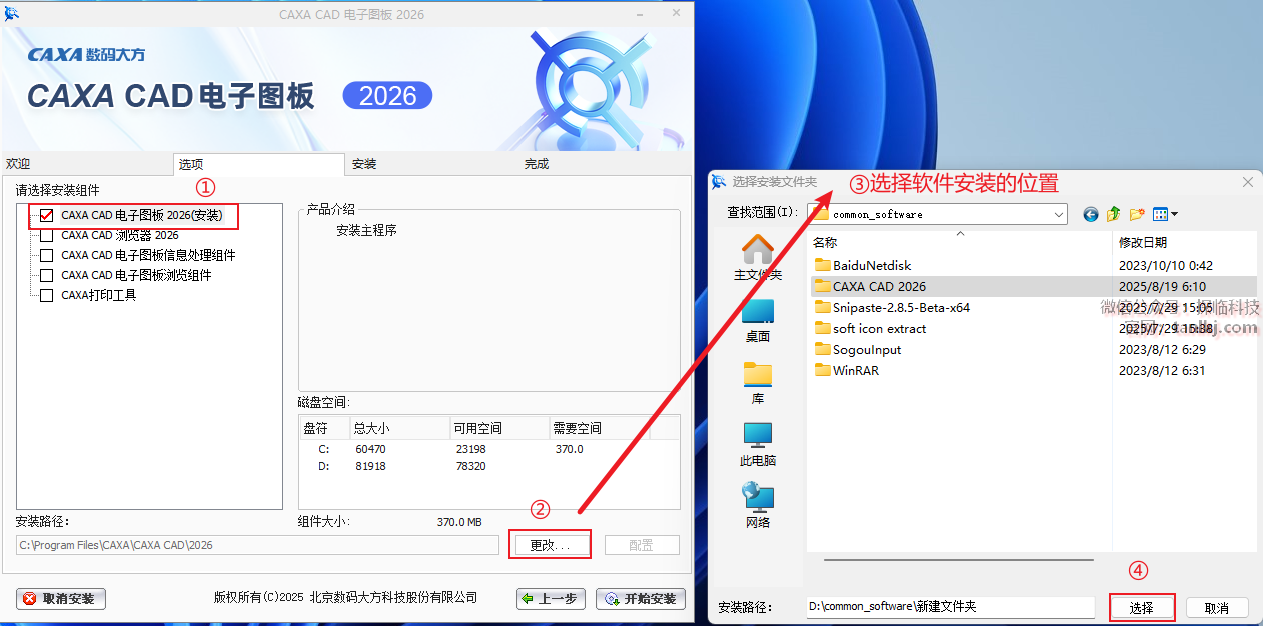Click the 更改... button
The height and width of the screenshot is (626, 1263).
point(550,545)
